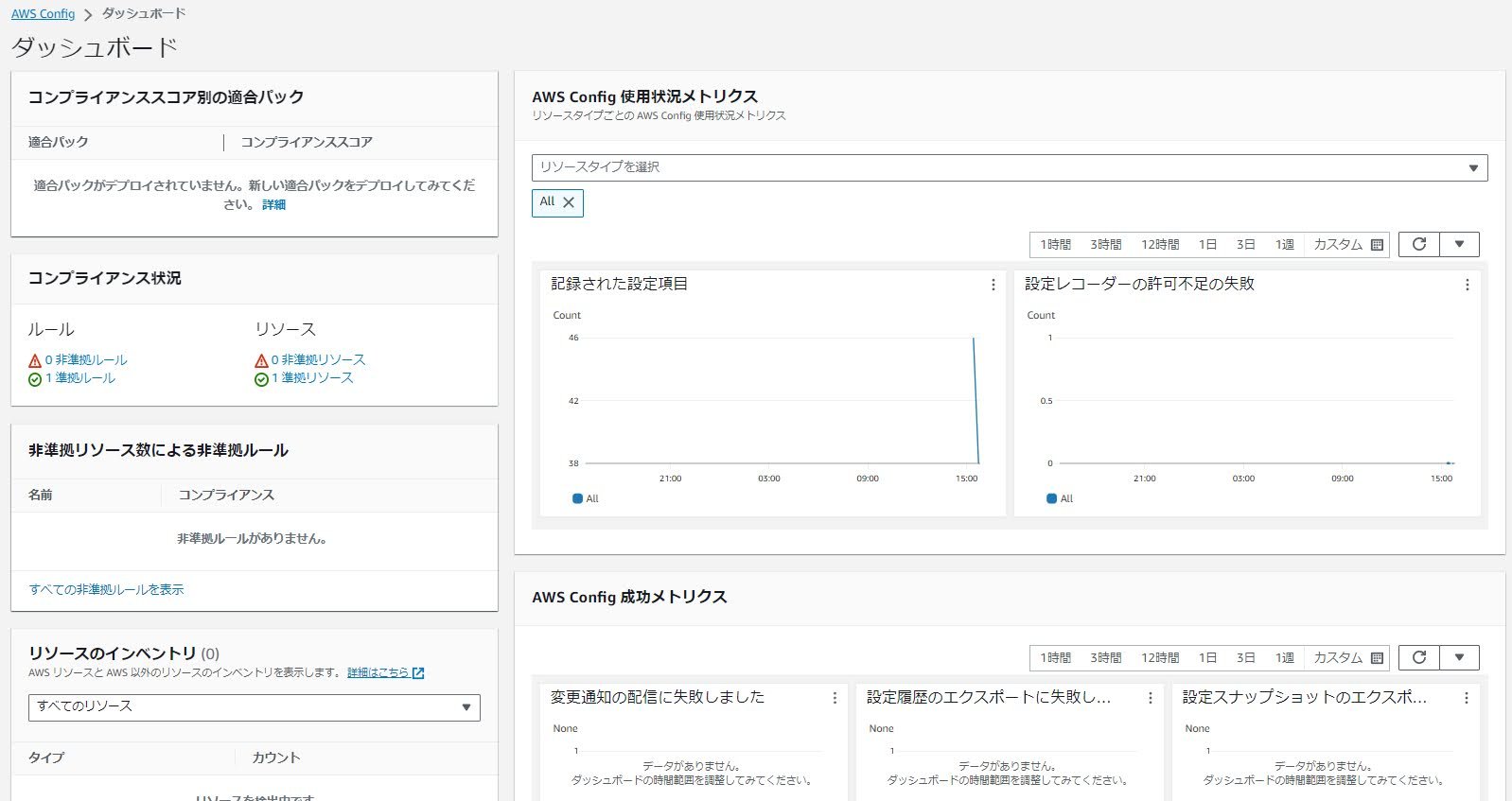Open 1 準拠リソース link
1512x801 pixels.
click(312, 378)
